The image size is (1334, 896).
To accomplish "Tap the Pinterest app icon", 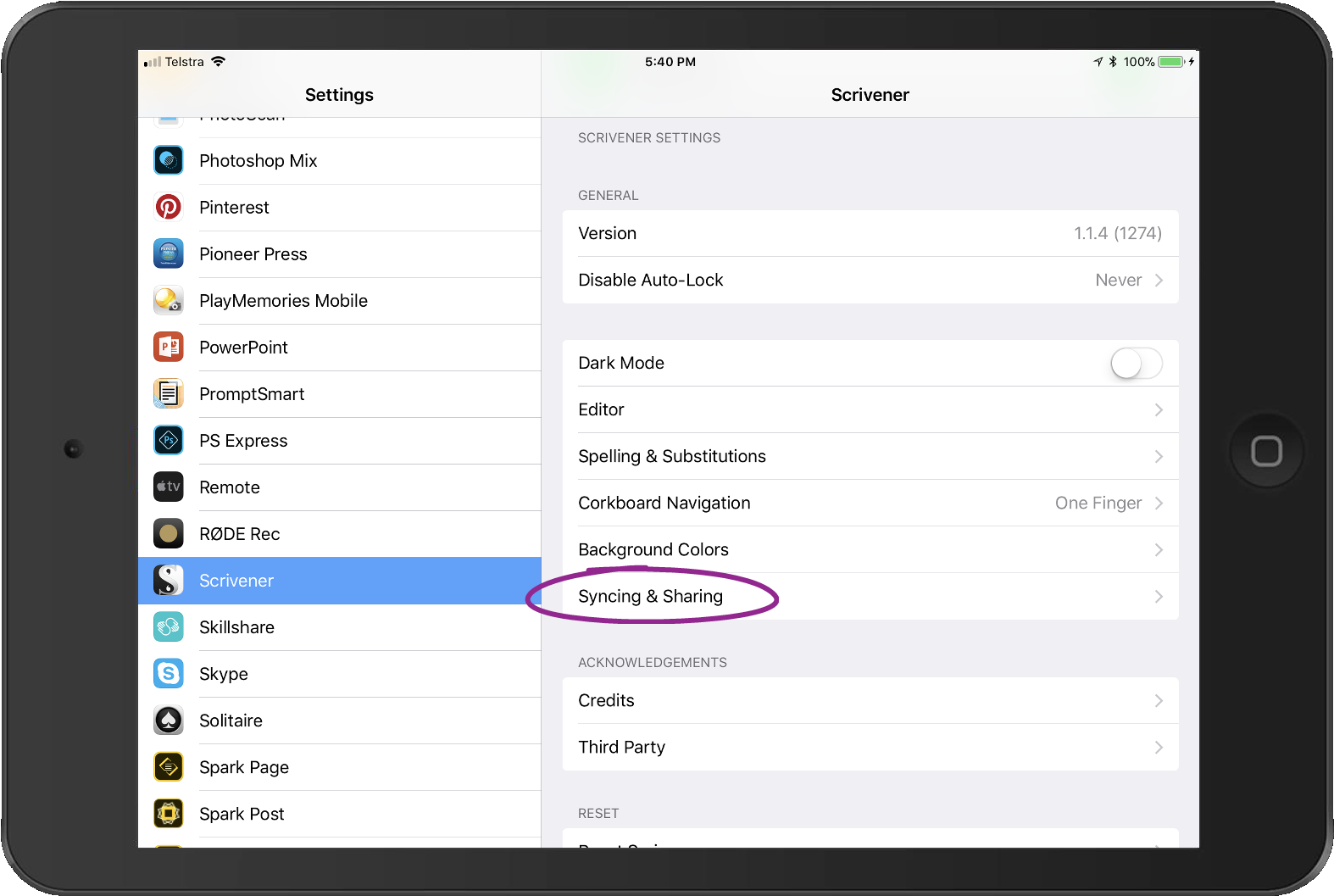I will [169, 207].
